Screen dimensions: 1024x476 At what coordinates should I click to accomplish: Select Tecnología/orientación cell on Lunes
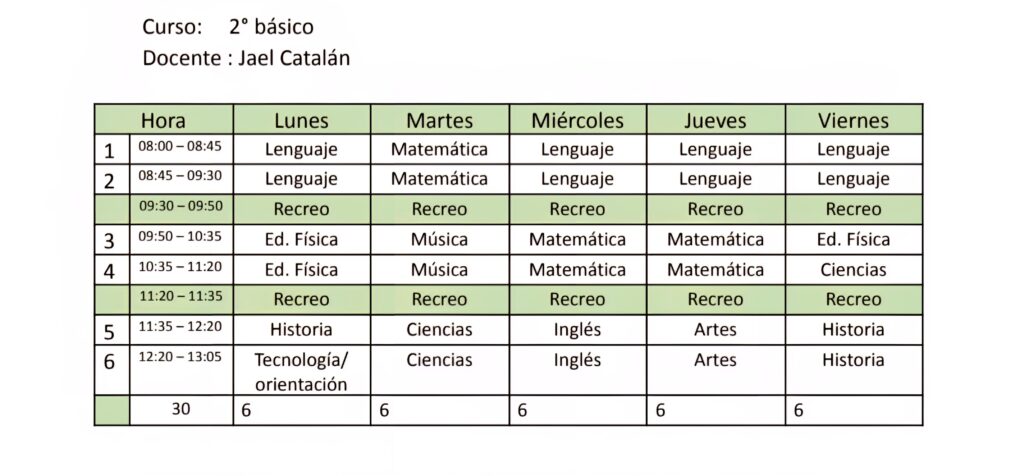click(x=302, y=370)
